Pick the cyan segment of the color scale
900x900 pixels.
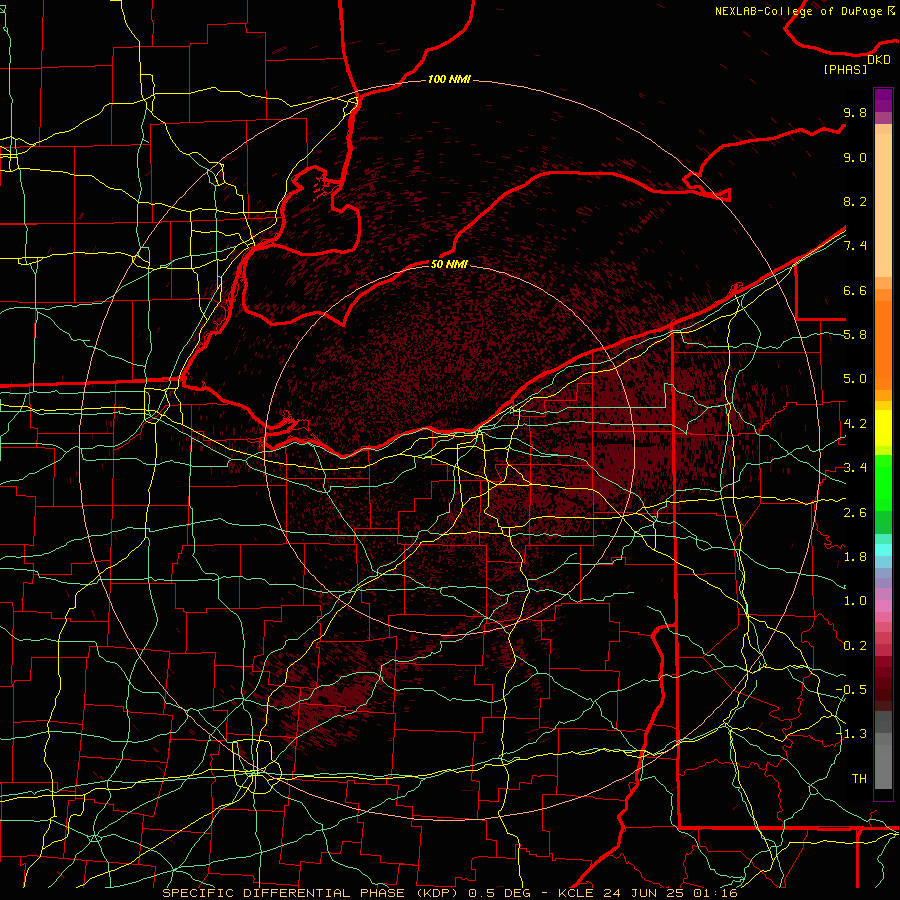tap(883, 550)
